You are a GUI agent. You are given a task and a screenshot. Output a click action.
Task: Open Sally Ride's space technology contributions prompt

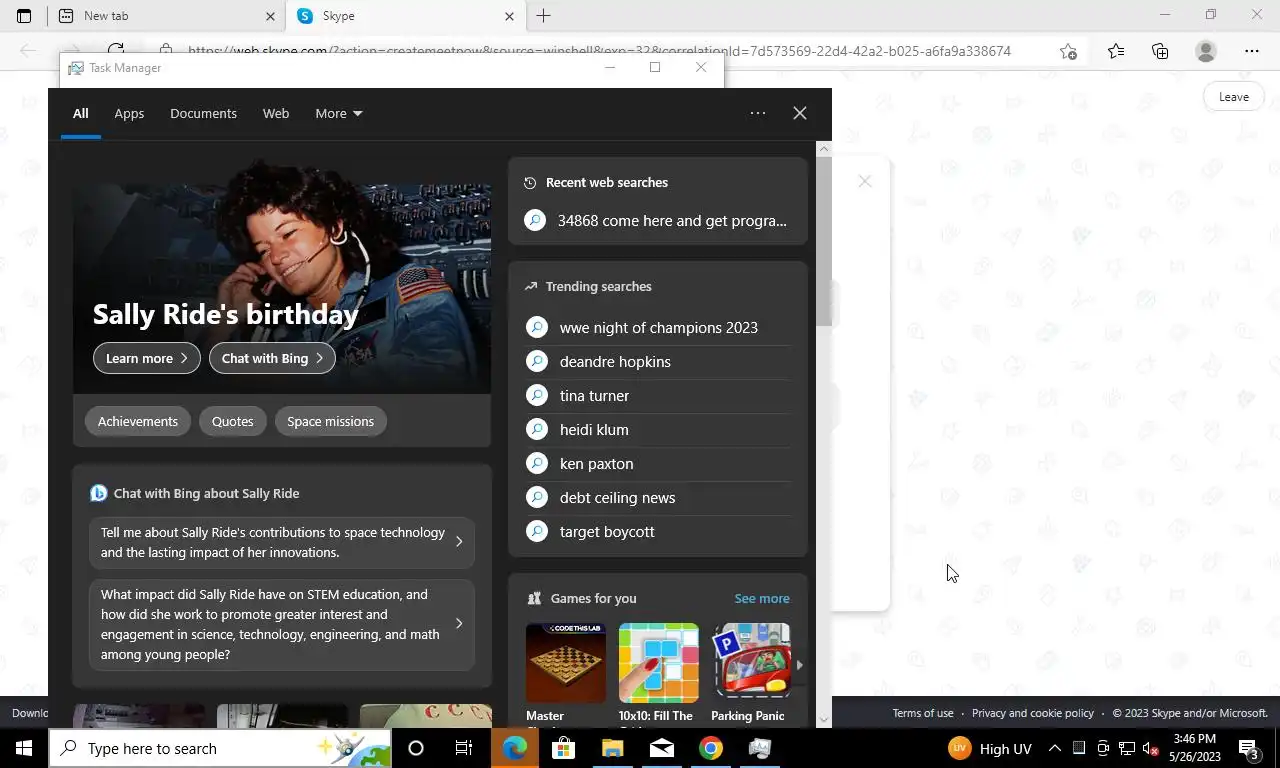click(x=282, y=542)
